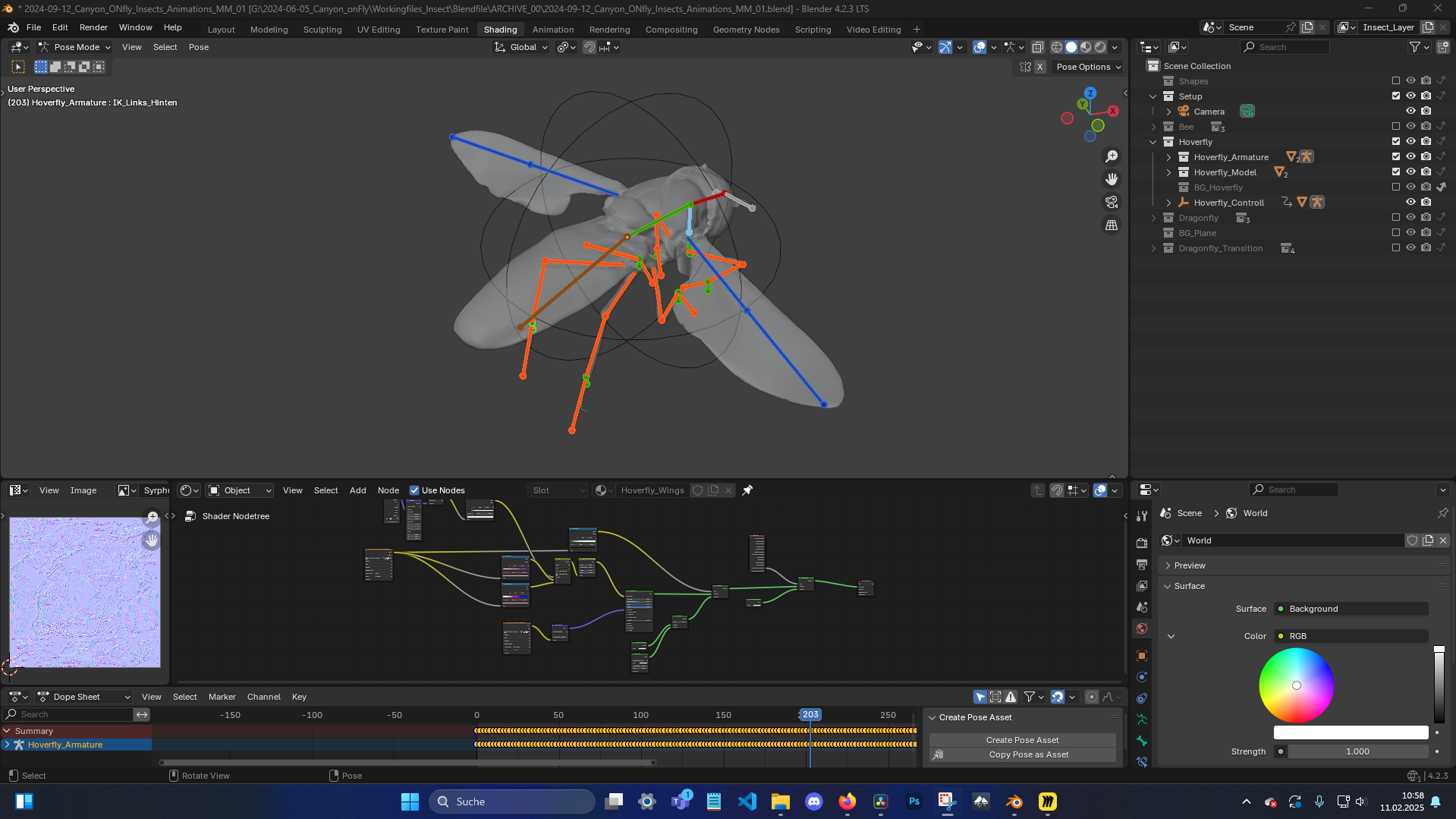Open the Object properties tab

click(x=1142, y=655)
